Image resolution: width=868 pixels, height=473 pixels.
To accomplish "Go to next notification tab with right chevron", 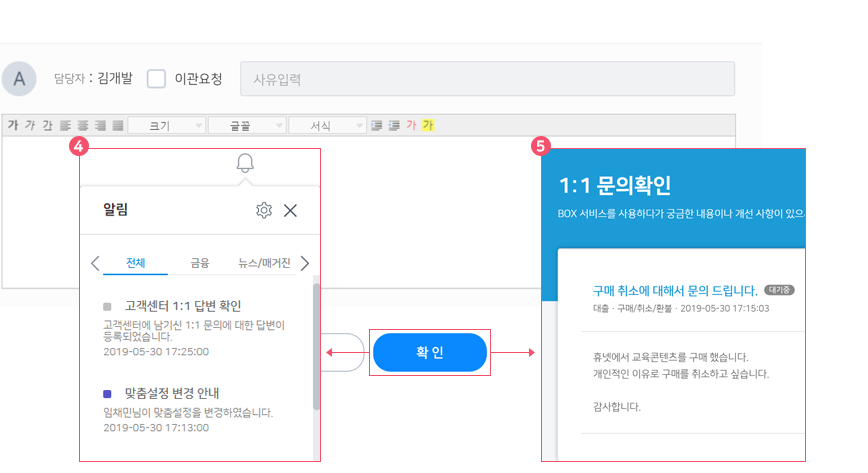I will point(305,263).
